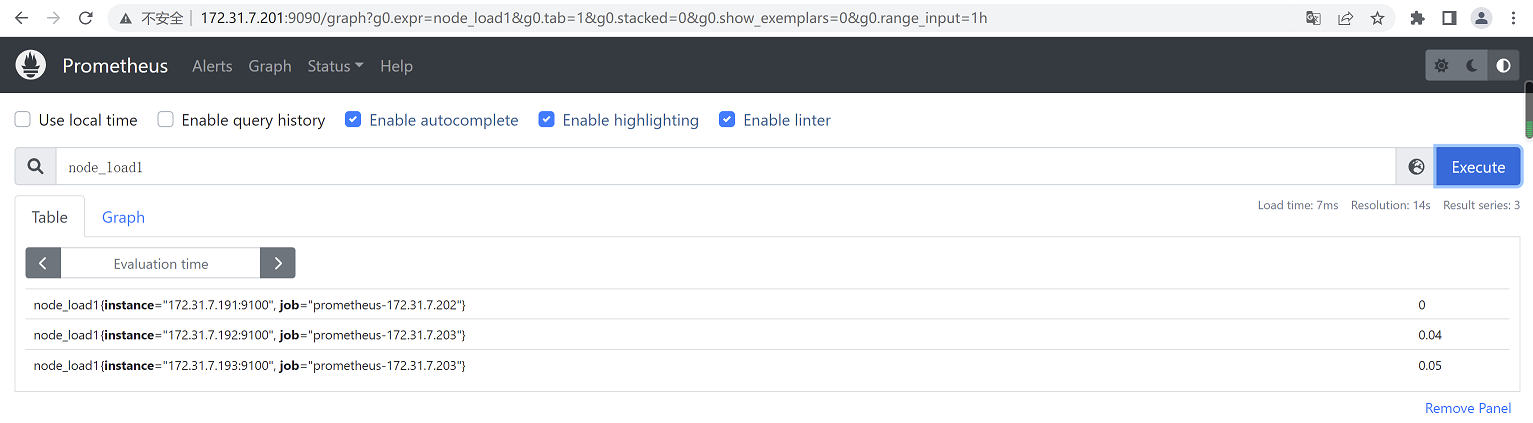
Task: Reload the browser page
Action: coord(86,18)
